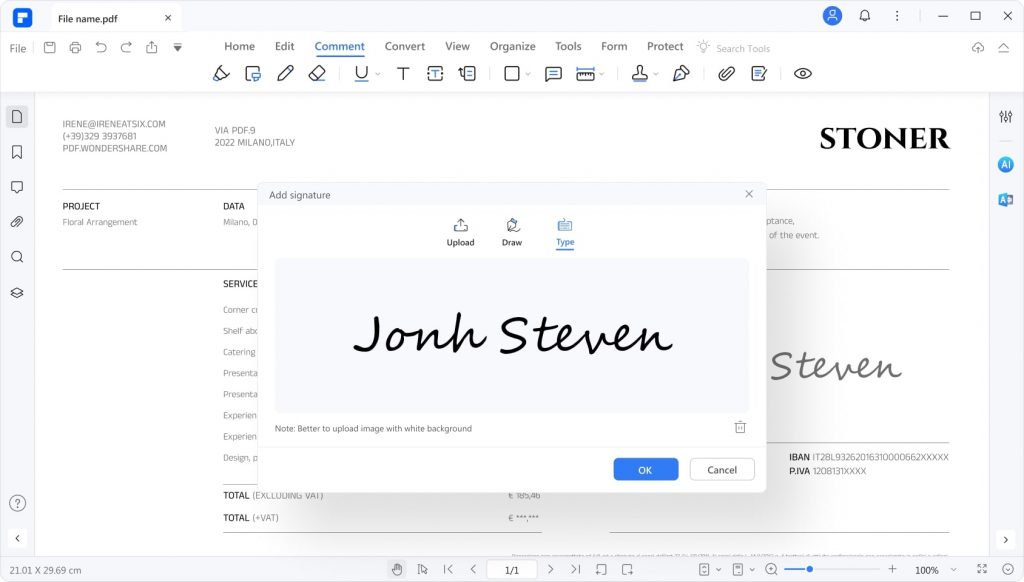Switch to the select cursor tool
The image size is (1024, 582).
coord(422,569)
